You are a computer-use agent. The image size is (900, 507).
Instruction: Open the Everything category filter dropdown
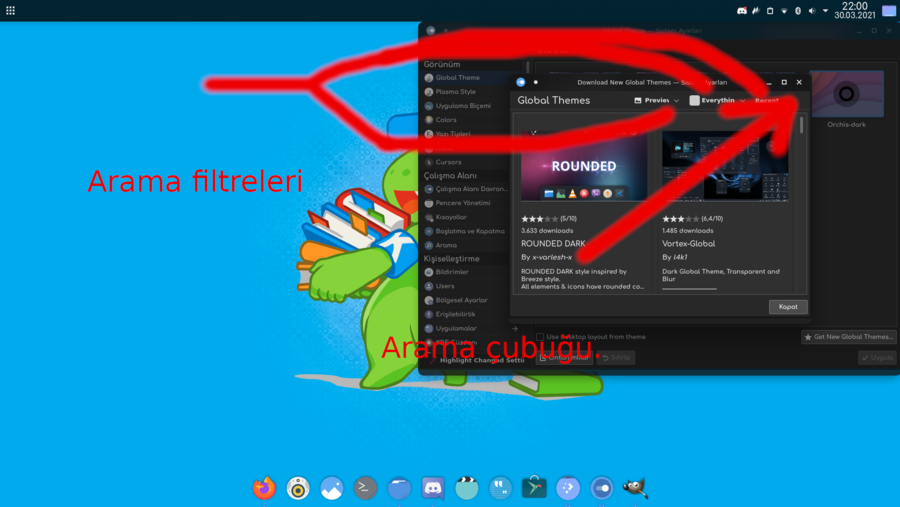[717, 100]
